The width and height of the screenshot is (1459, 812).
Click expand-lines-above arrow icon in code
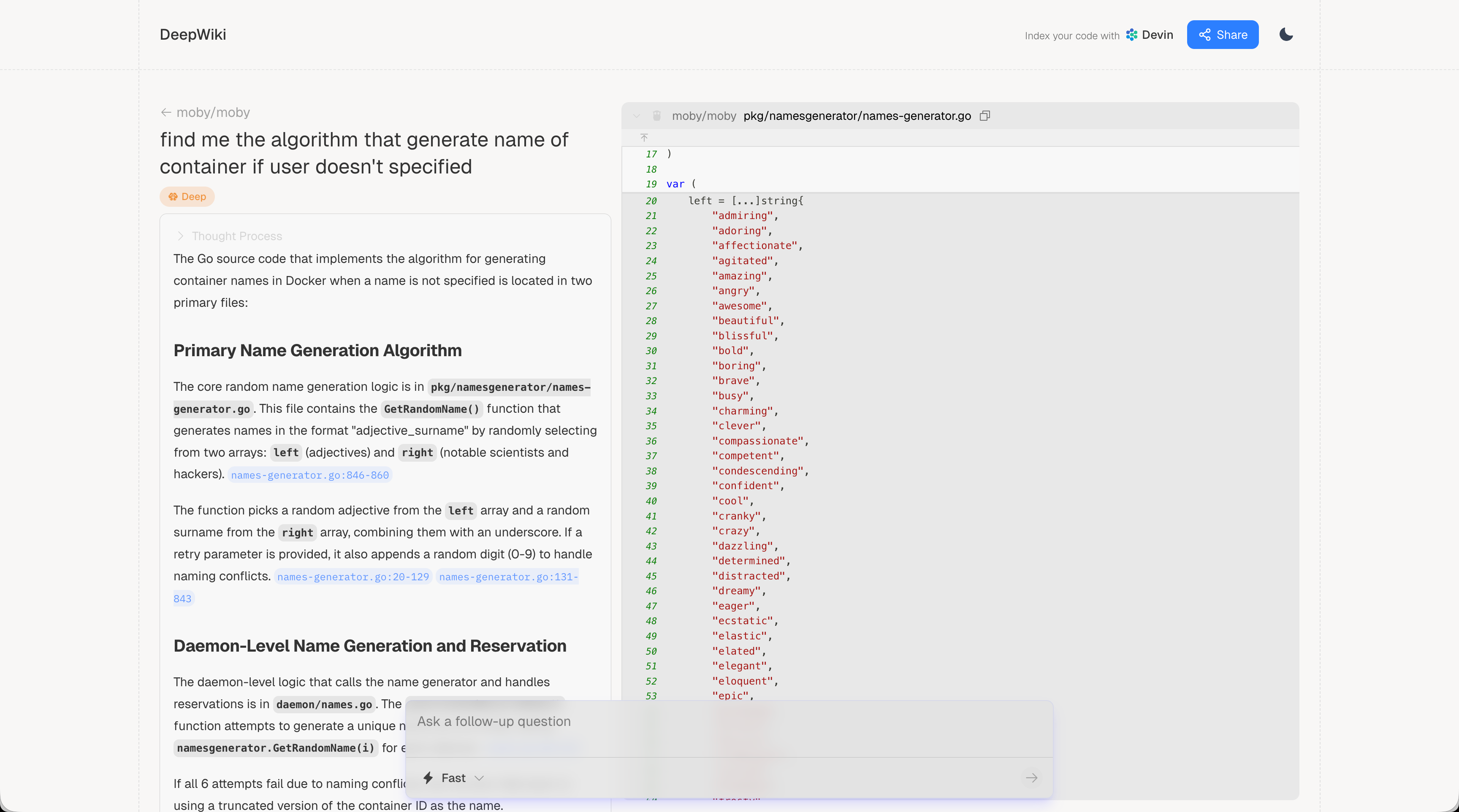(644, 138)
